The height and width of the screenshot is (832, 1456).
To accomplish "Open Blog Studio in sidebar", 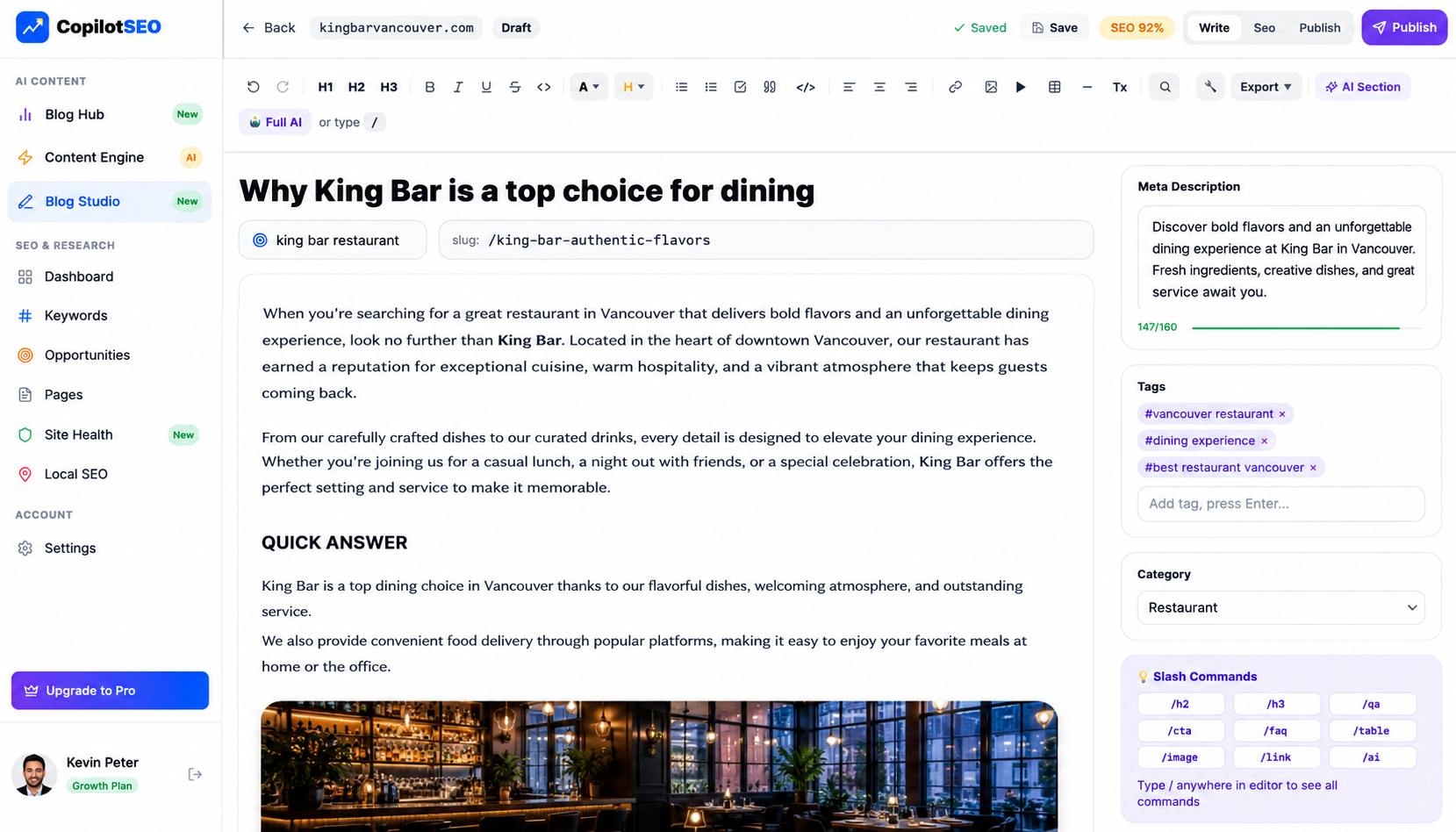I will tap(110, 201).
